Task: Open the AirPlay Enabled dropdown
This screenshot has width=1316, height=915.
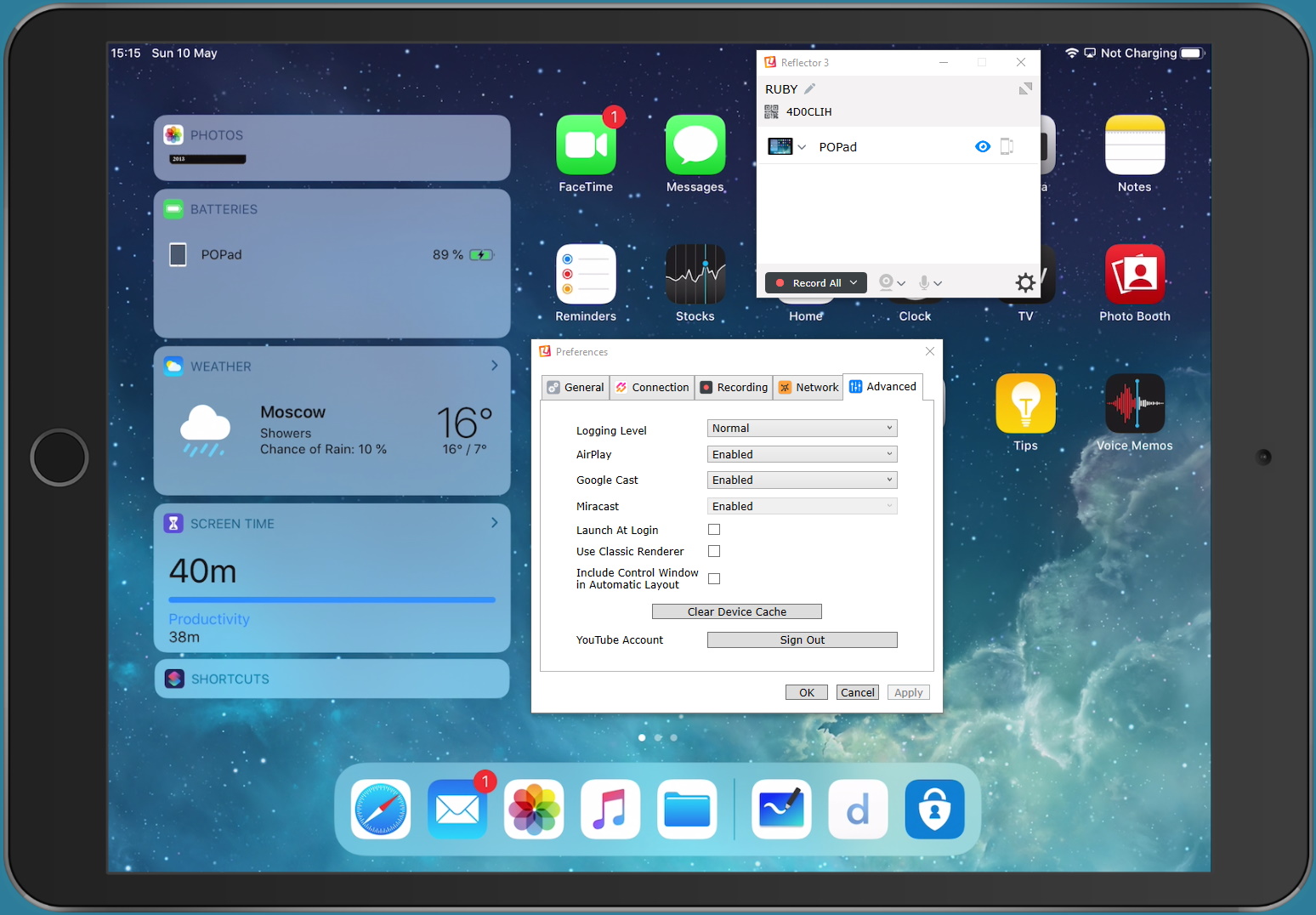Action: coord(803,454)
